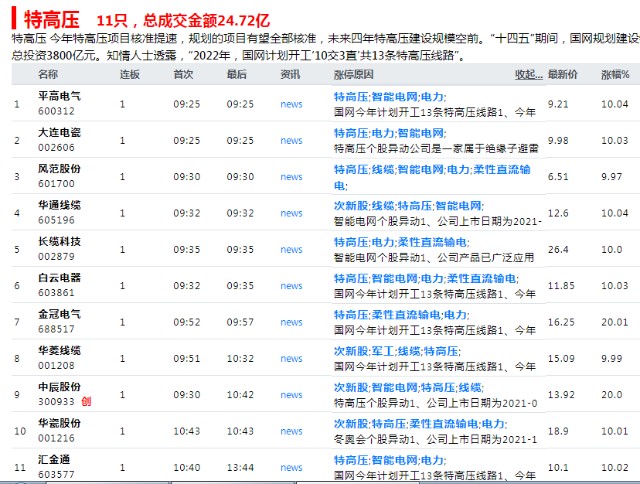
Task: Sort by 连板 column header
Action: coord(130,74)
